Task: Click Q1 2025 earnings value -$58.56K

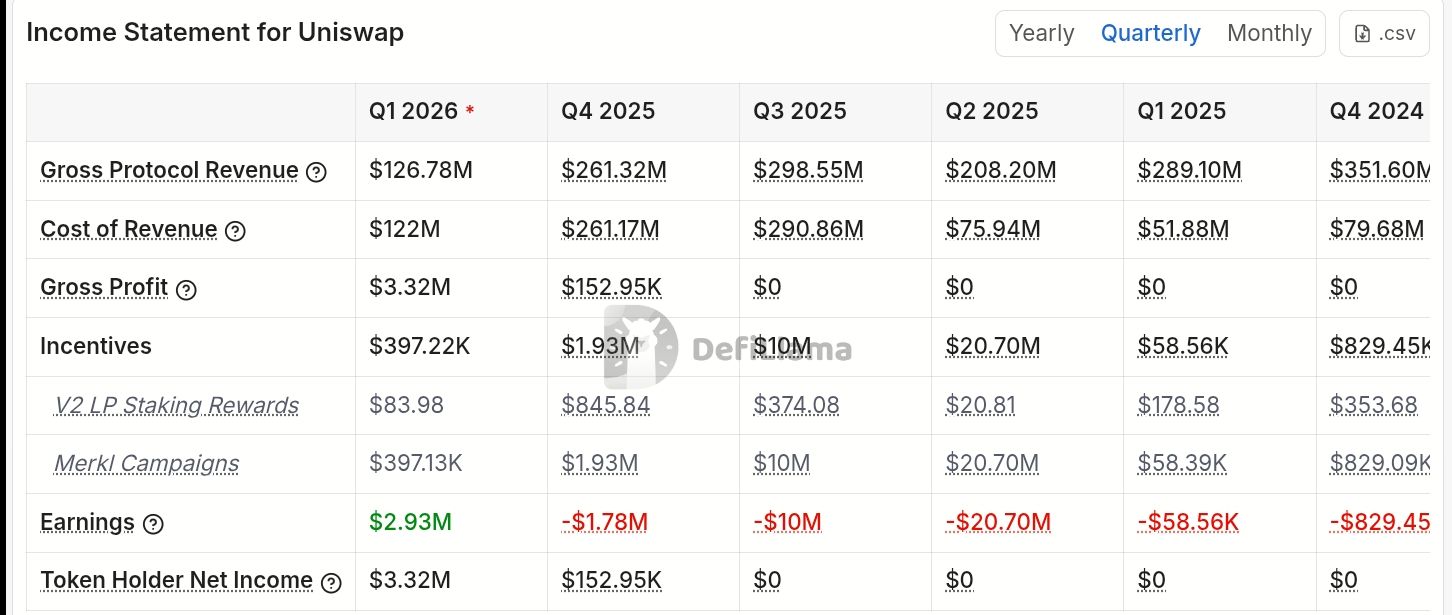Action: pyautogui.click(x=1188, y=522)
